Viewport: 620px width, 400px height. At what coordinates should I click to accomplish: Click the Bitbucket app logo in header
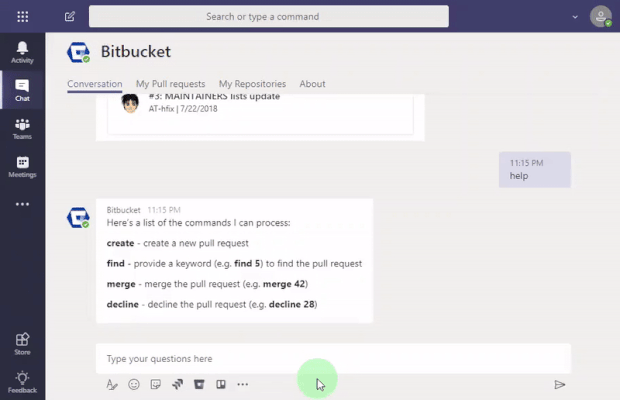78,53
